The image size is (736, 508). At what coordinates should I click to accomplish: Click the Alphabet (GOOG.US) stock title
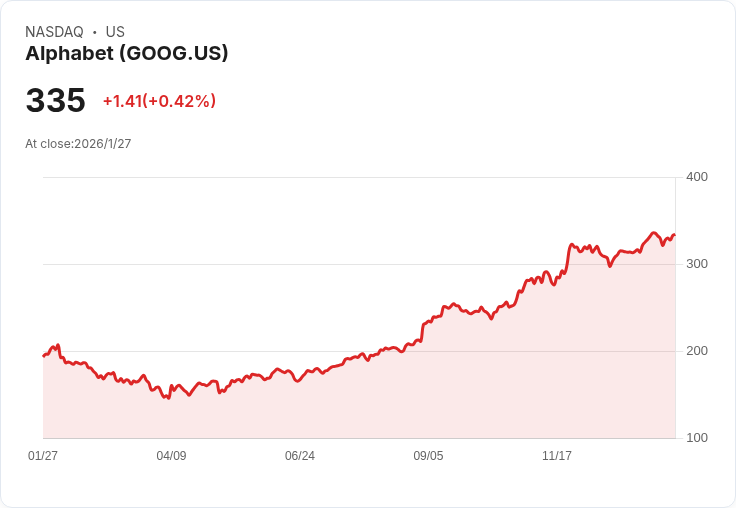(127, 54)
